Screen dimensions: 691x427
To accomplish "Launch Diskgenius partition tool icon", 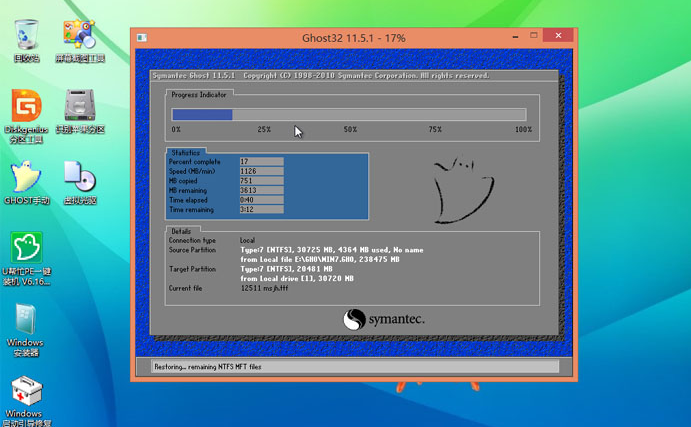I will (x=26, y=116).
